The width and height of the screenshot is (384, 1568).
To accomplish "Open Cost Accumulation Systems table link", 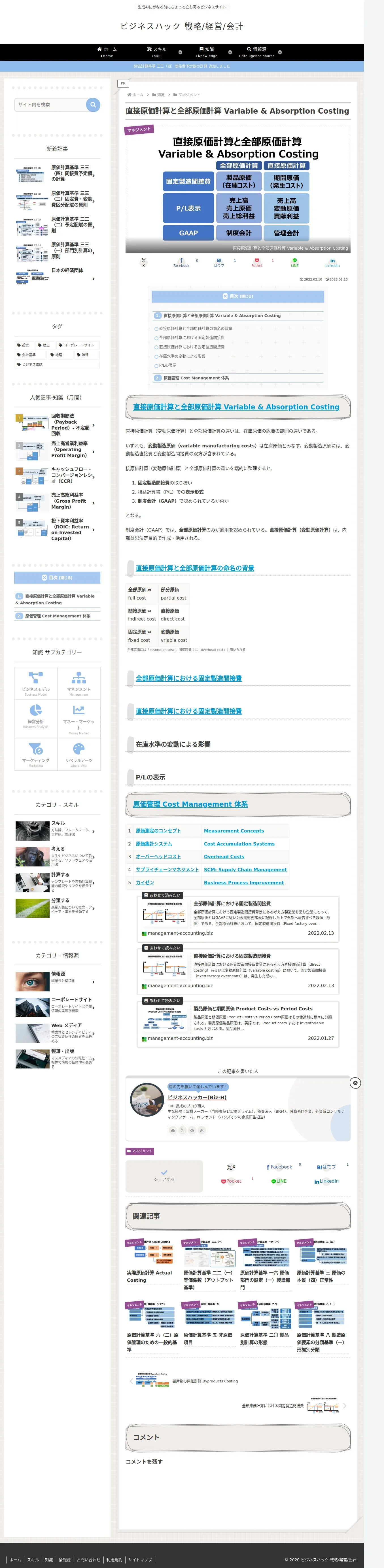I will pos(239,844).
